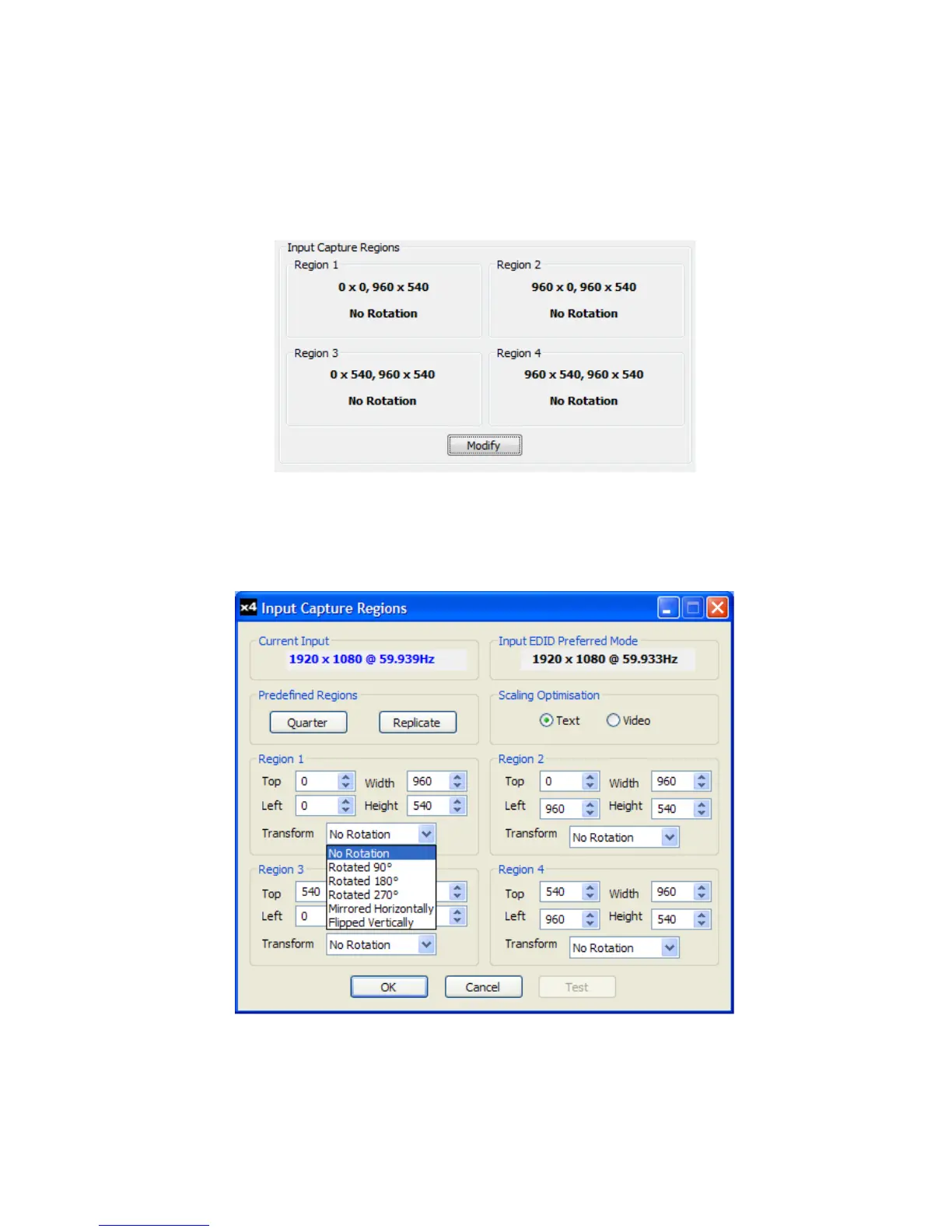Adjust the Region 1 Top spinner arrows
The width and height of the screenshot is (952, 1232).
[x=346, y=781]
